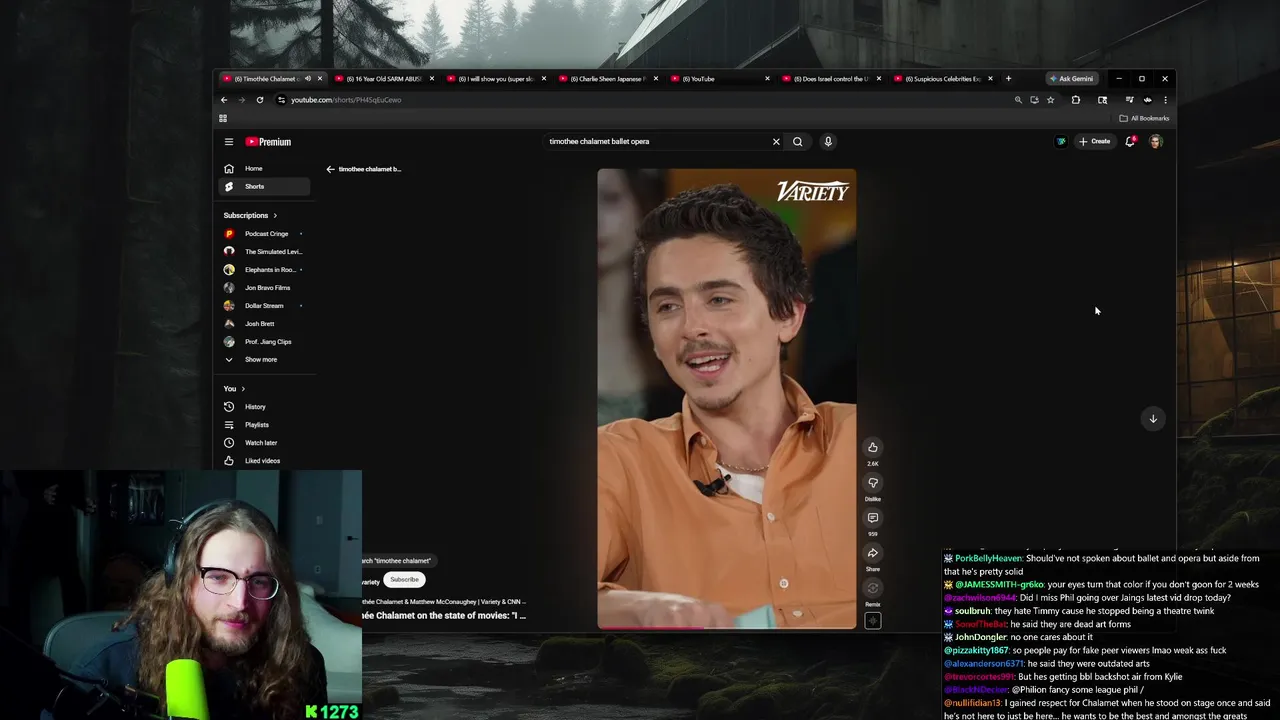Select Shorts in the sidebar

click(x=264, y=186)
